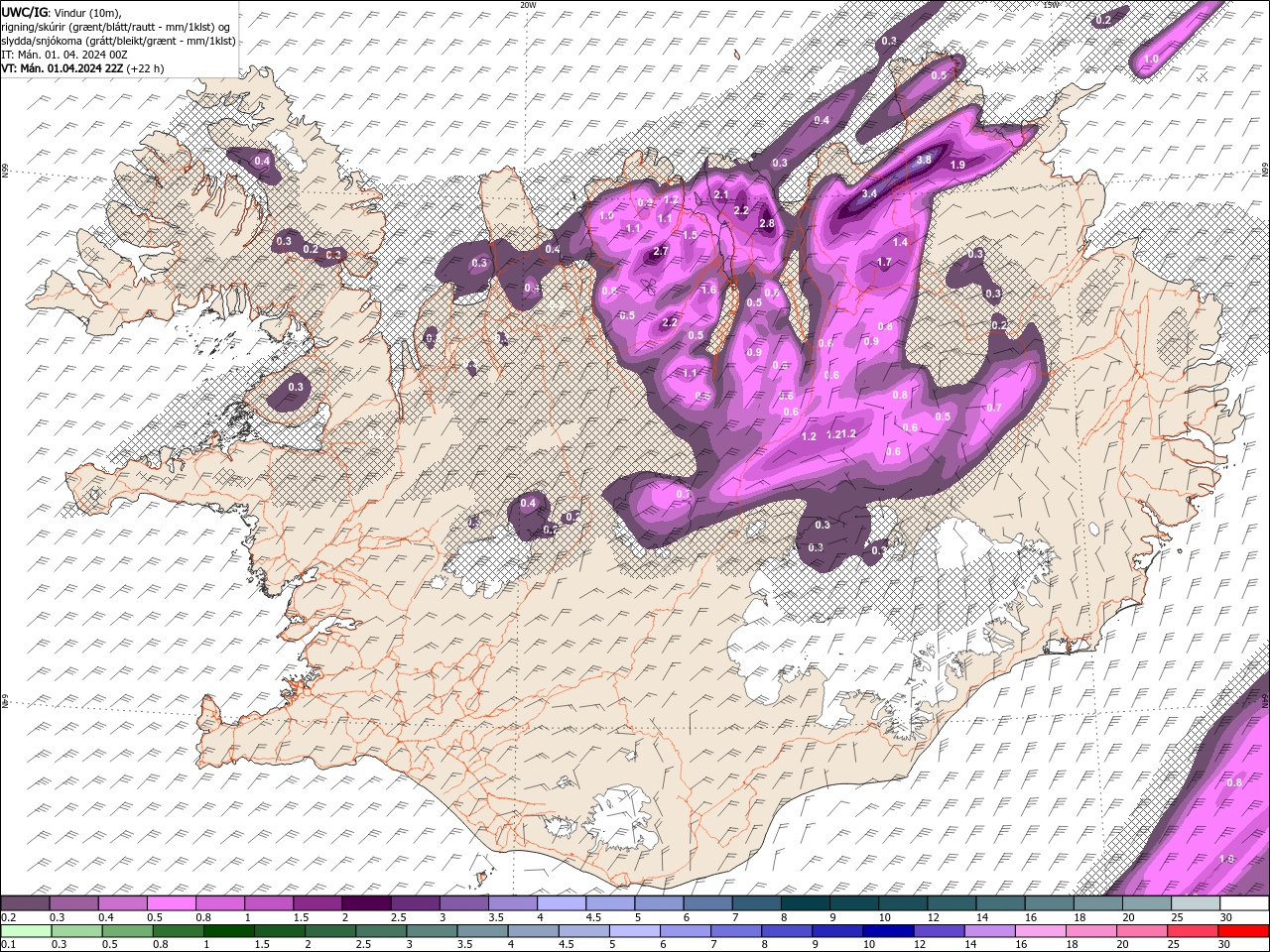Image resolution: width=1270 pixels, height=952 pixels.
Task: Click the crimson 25 swatch in lower legend
Action: coord(1195,931)
